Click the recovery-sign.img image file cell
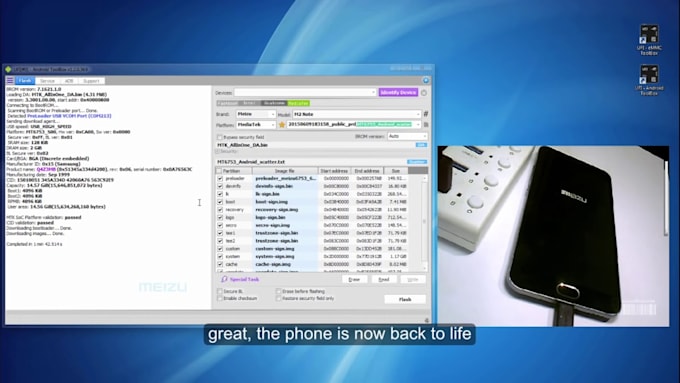The height and width of the screenshot is (383, 680). click(x=285, y=210)
